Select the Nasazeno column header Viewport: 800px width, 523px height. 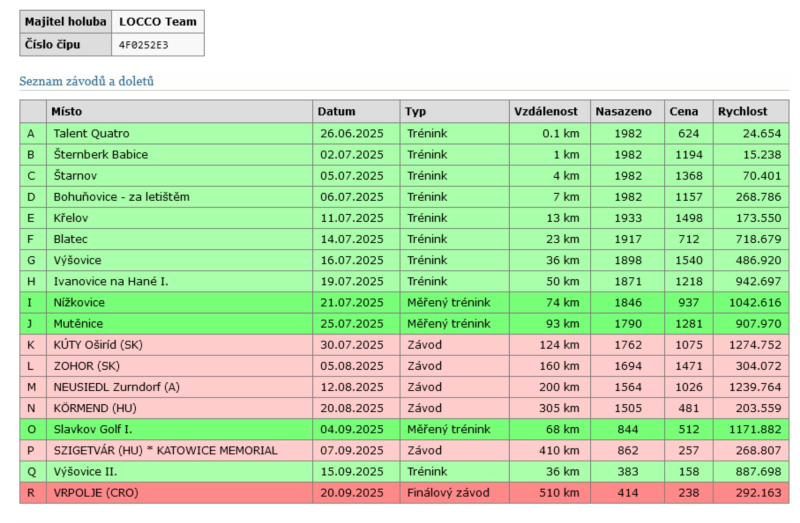(x=623, y=112)
